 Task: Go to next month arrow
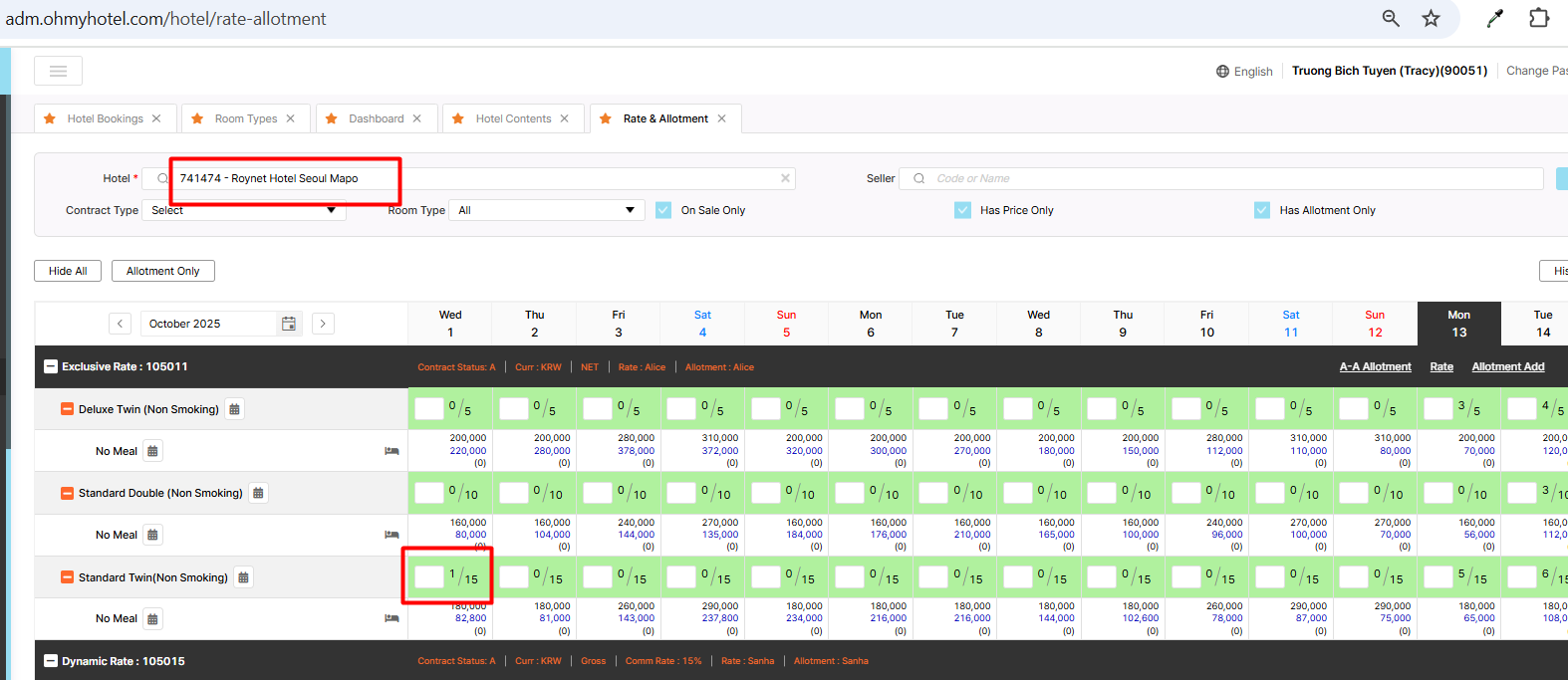coord(323,324)
